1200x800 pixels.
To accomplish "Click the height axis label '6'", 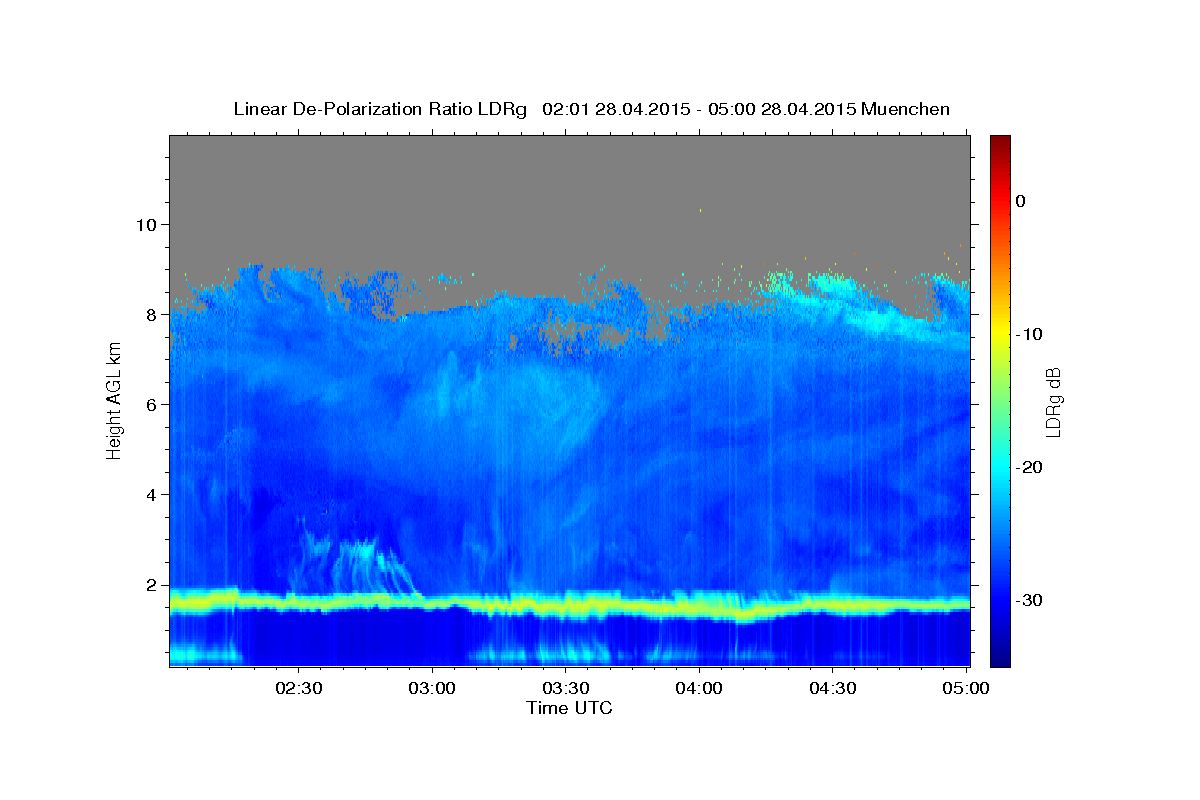I will pyautogui.click(x=152, y=404).
